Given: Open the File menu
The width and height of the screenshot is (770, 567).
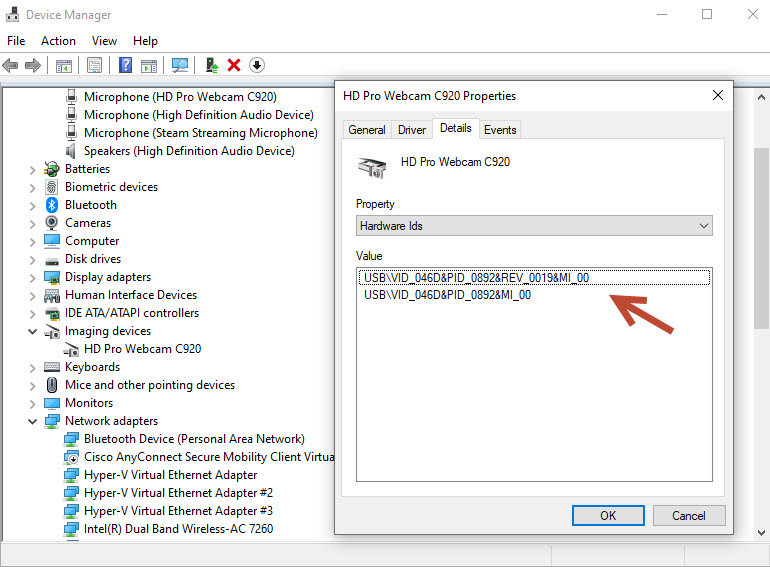Looking at the screenshot, I should point(16,41).
